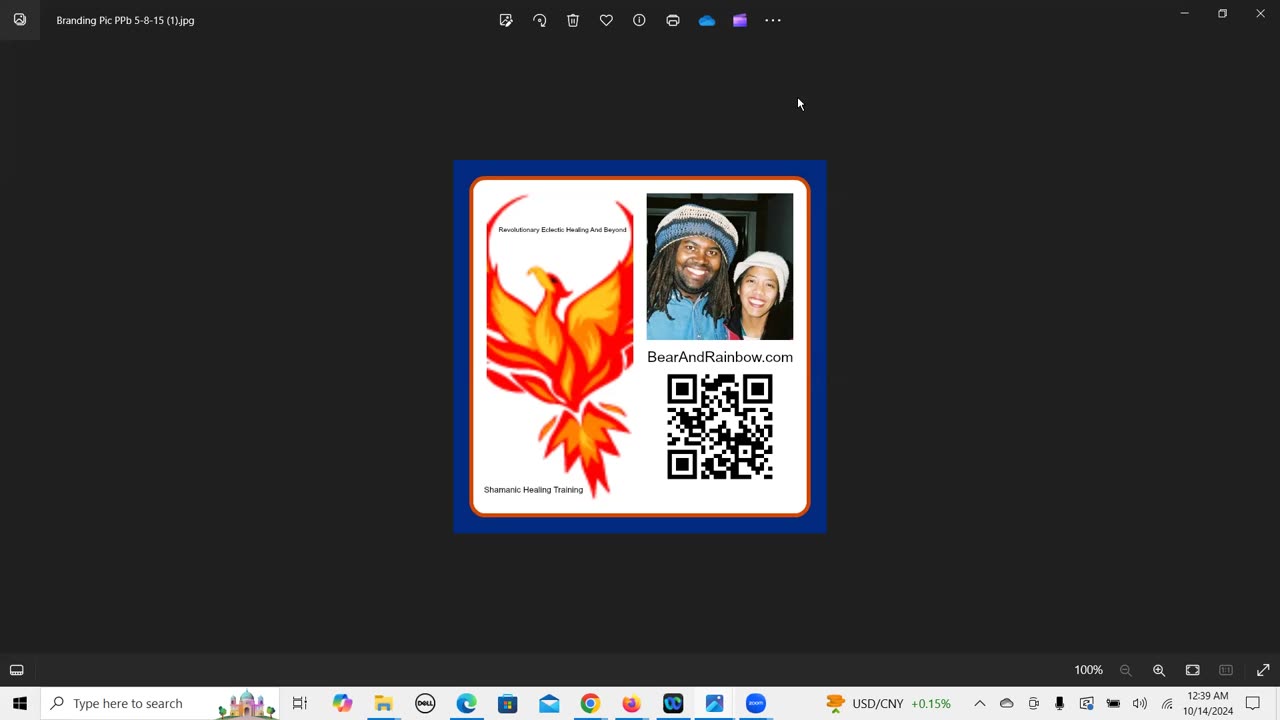Show file info with the (i) icon
Image resolution: width=1280 pixels, height=720 pixels.
click(x=639, y=20)
